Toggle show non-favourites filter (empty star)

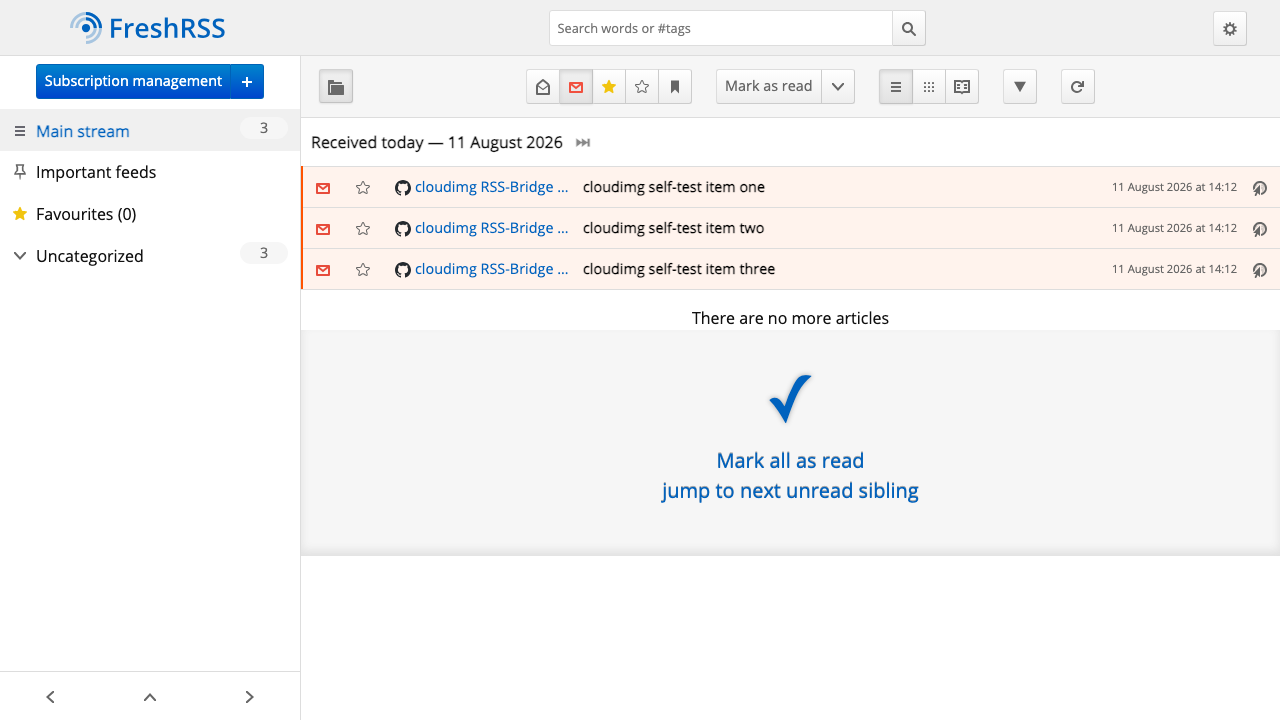(642, 87)
